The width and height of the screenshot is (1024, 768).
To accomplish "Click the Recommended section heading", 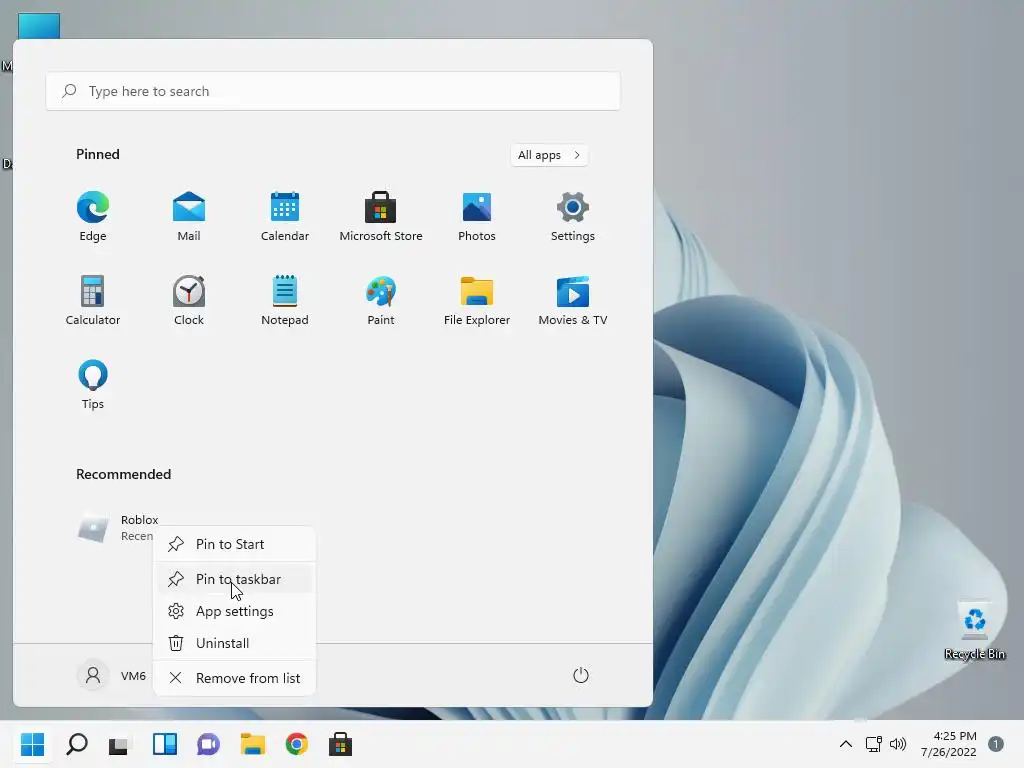I will pyautogui.click(x=123, y=474).
